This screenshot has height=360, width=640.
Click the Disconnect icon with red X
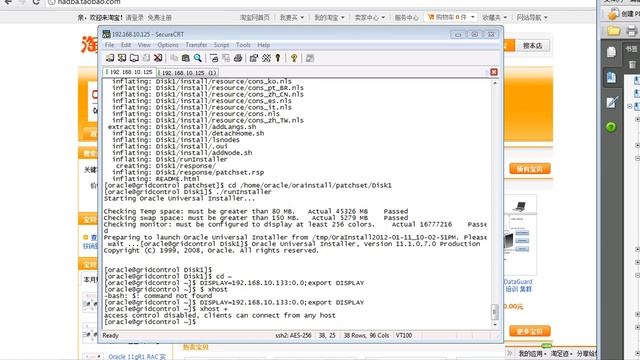pyautogui.click(x=158, y=58)
